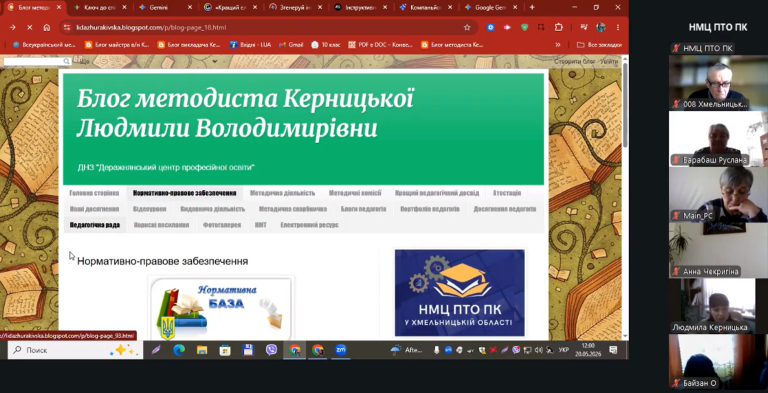Open the Педагогічна рада menu item
This screenshot has height=393, width=768.
[x=95, y=225]
